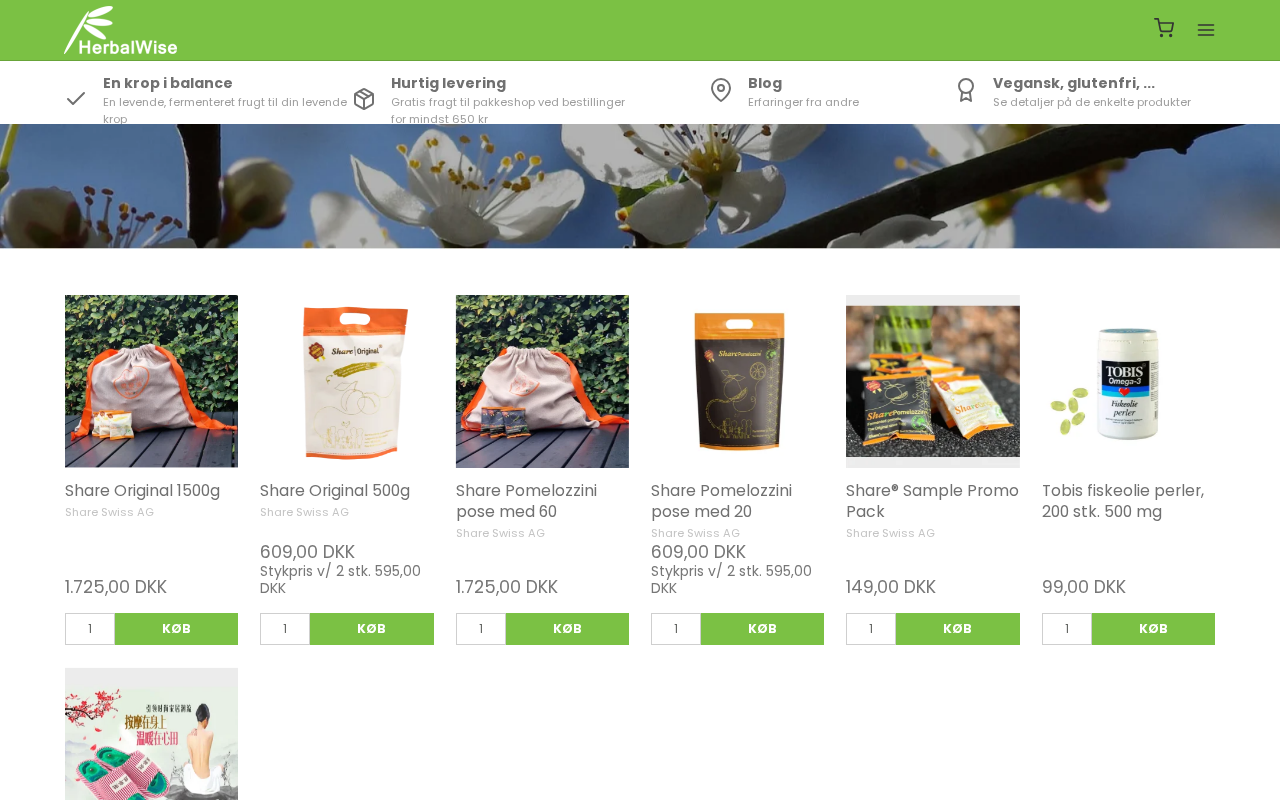Viewport: 1280px width, 800px height.
Task: Click the checkmark icon beside En krop i balance
Action: pos(76,98)
